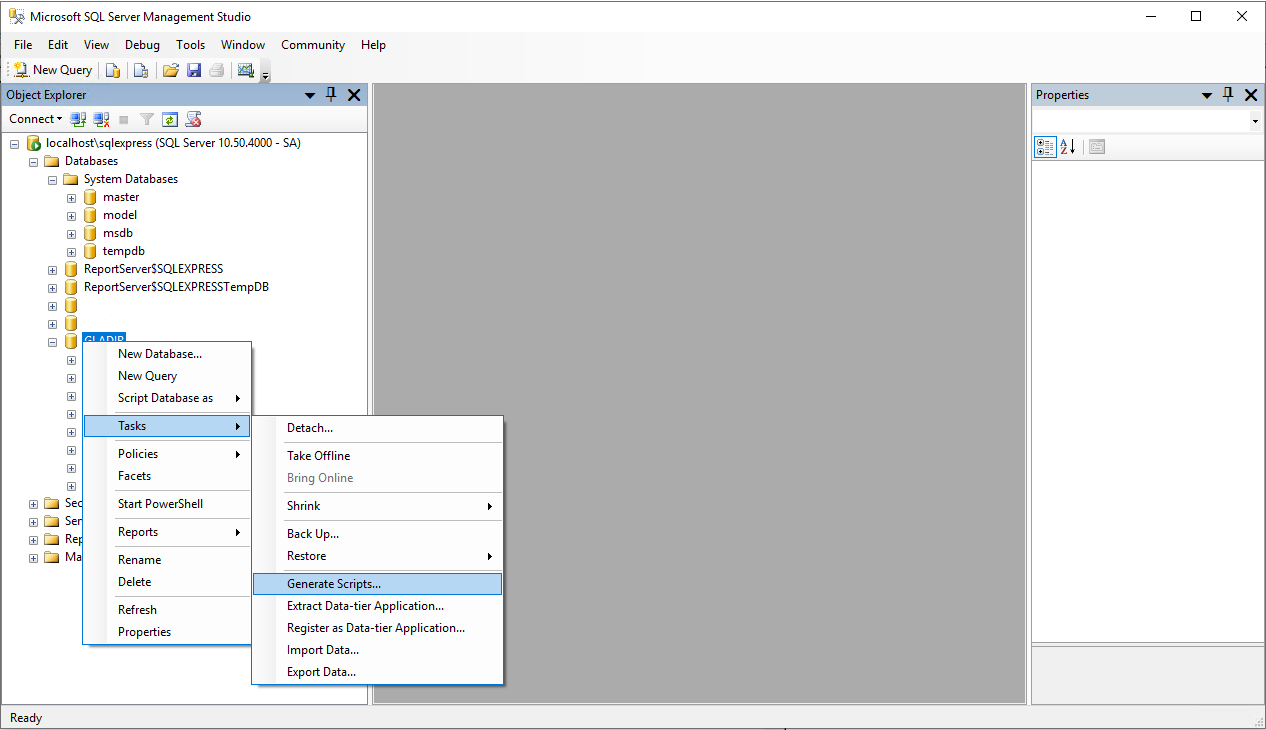Expand the master database node

71,197
